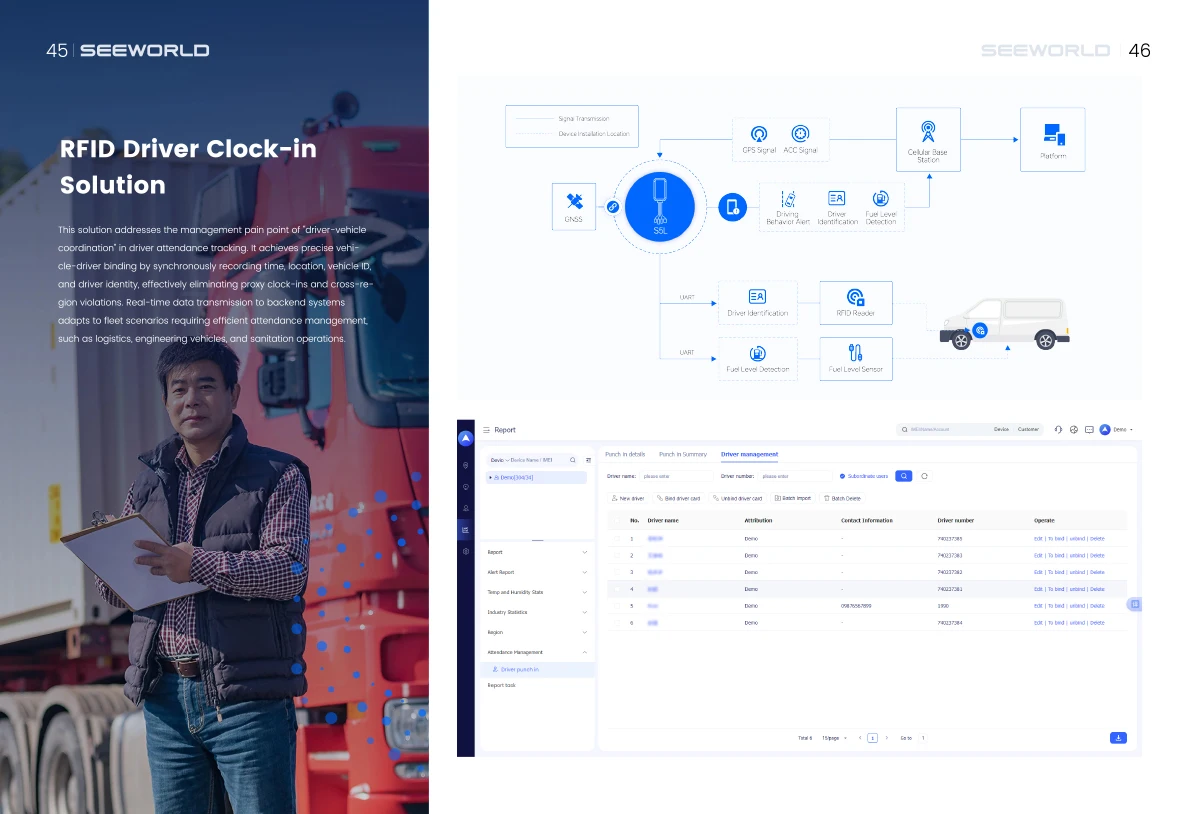Click the headset support icon in header
The image size is (1200, 814).
point(1058,429)
